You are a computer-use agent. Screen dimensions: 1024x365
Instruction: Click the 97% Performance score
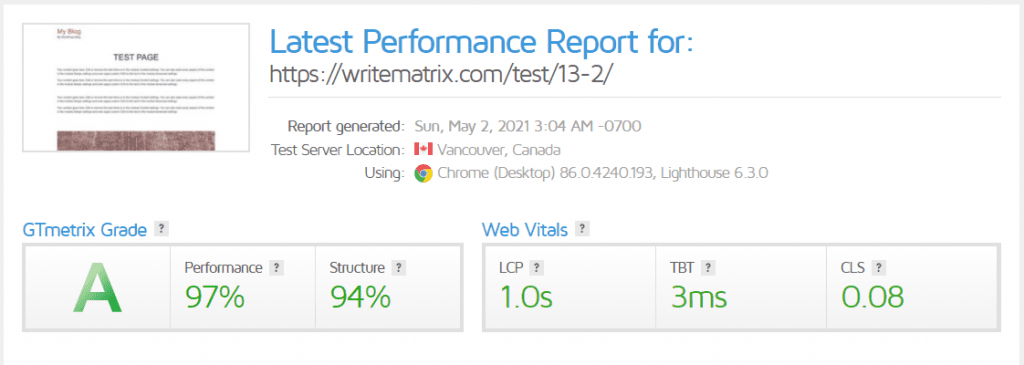click(x=215, y=296)
